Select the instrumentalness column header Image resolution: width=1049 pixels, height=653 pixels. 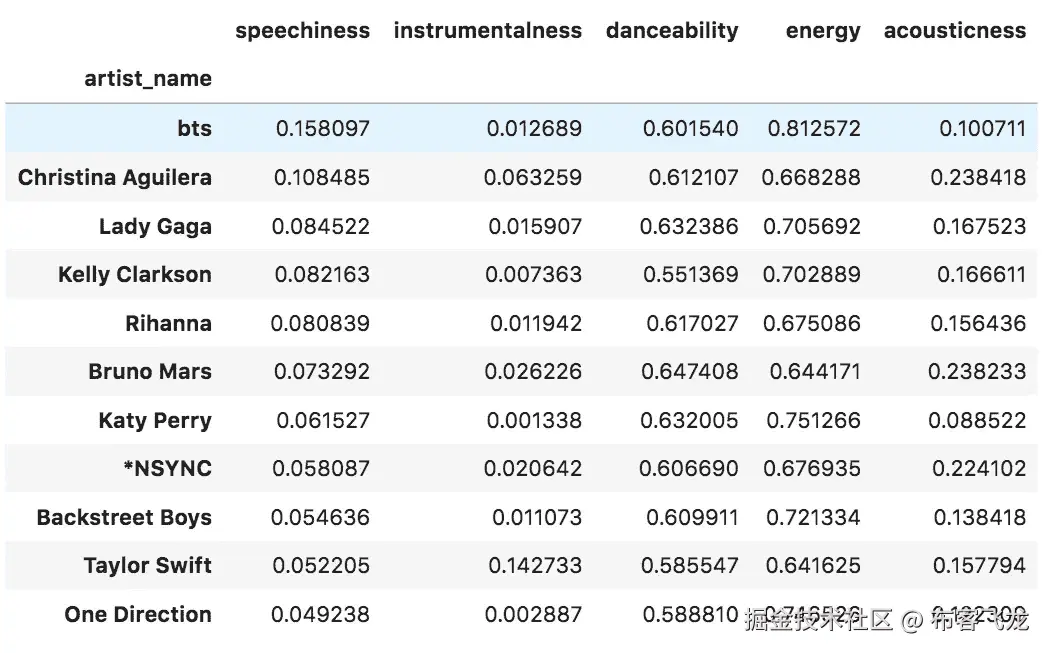coord(487,31)
